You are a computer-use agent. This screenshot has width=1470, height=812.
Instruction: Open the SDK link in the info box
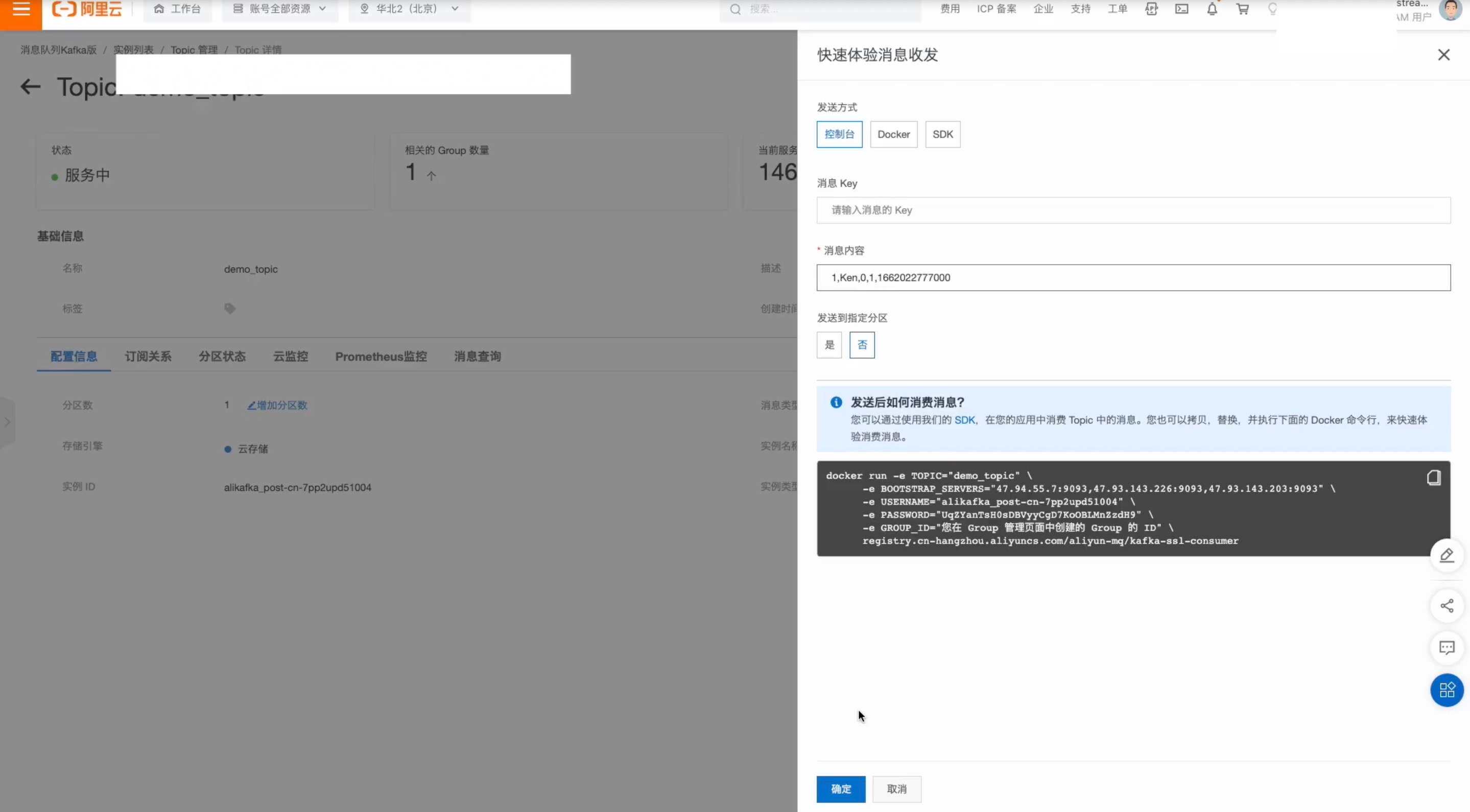tap(964, 420)
